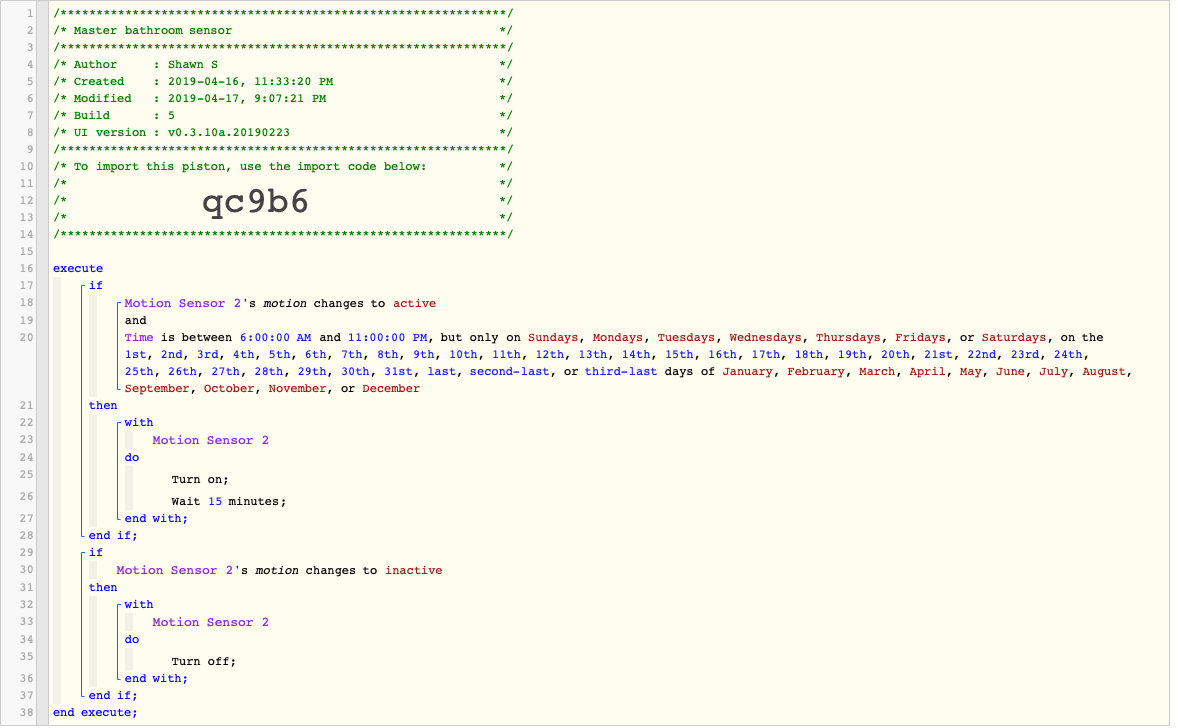Click the 'Turn off;' action
The height and width of the screenshot is (728, 1178).
point(204,661)
